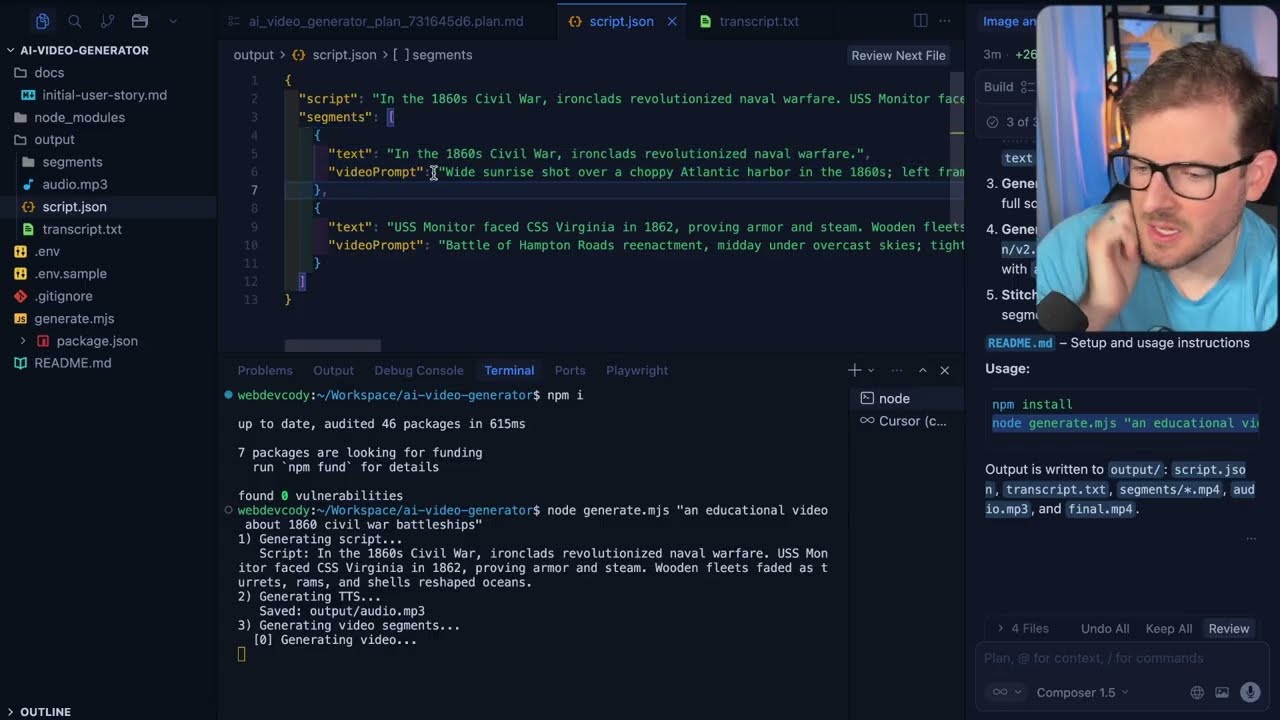Open the Composer 1.5 model dropdown
The width and height of the screenshot is (1280, 720).
click(1082, 692)
